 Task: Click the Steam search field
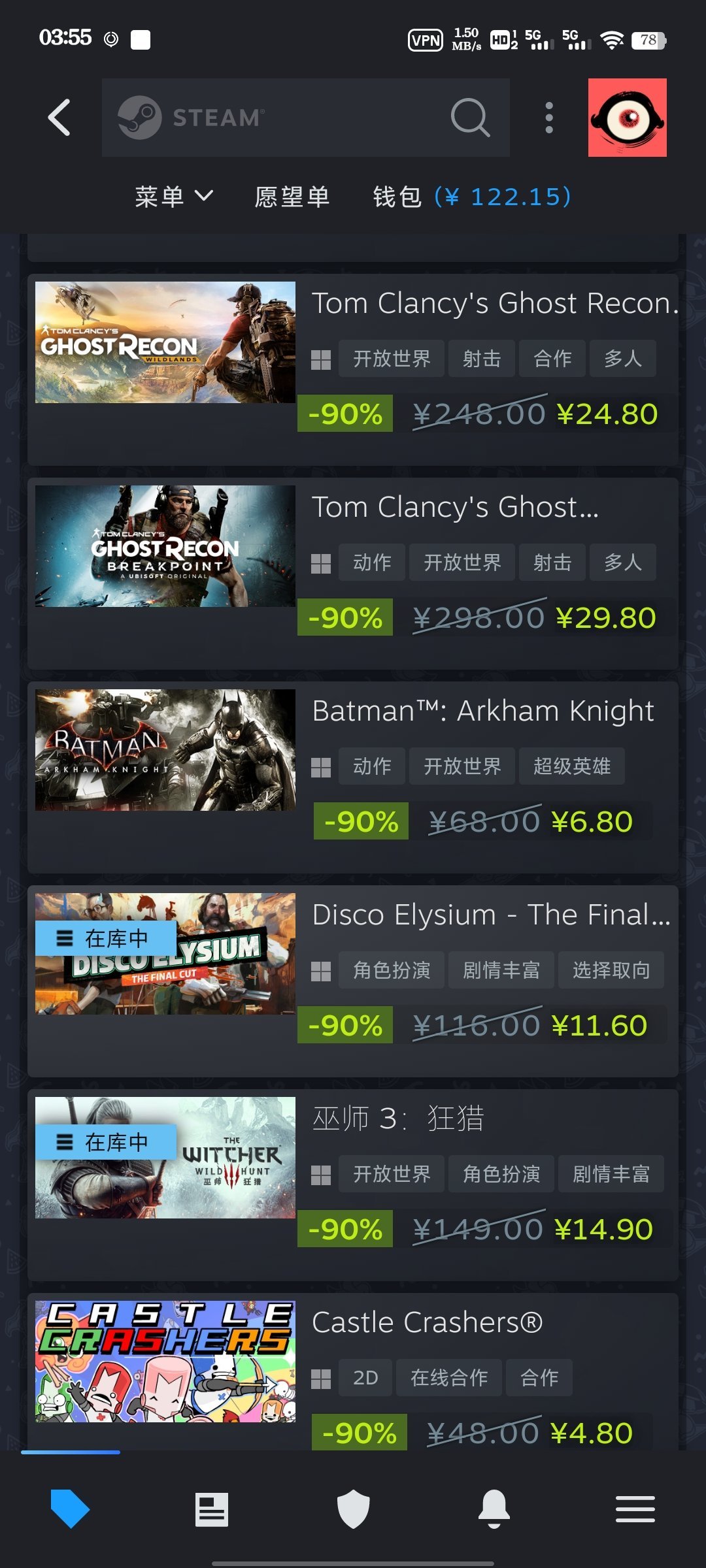pos(306,118)
